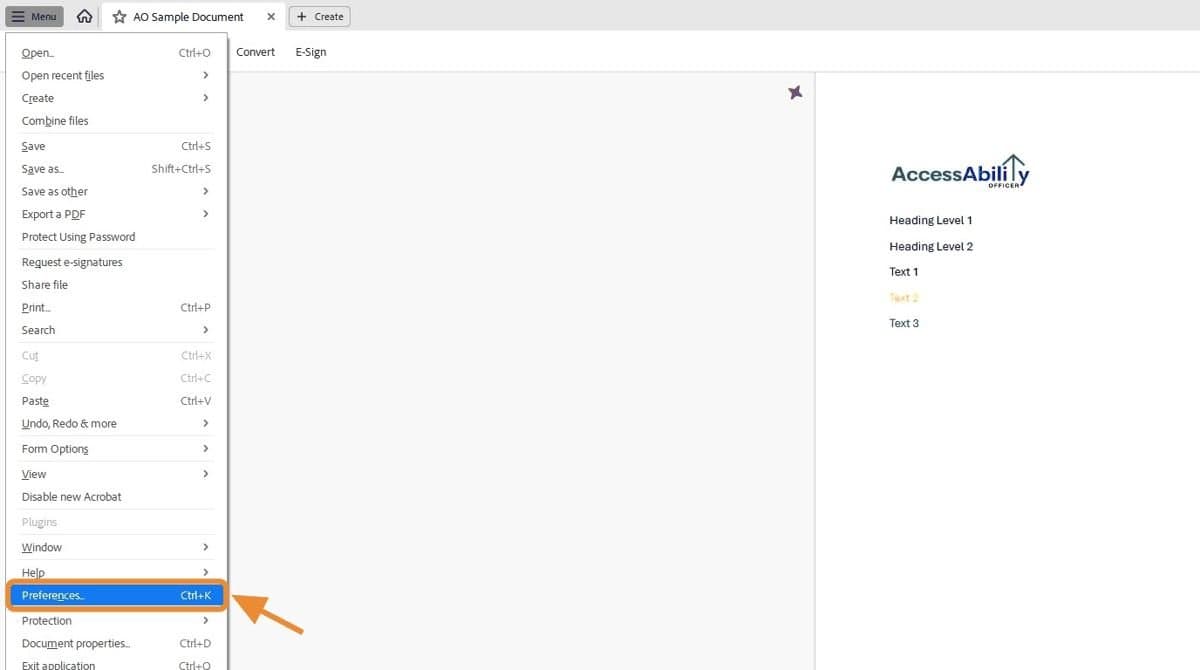This screenshot has height=670, width=1200.
Task: Expand the Create submenu
Action: 37,98
